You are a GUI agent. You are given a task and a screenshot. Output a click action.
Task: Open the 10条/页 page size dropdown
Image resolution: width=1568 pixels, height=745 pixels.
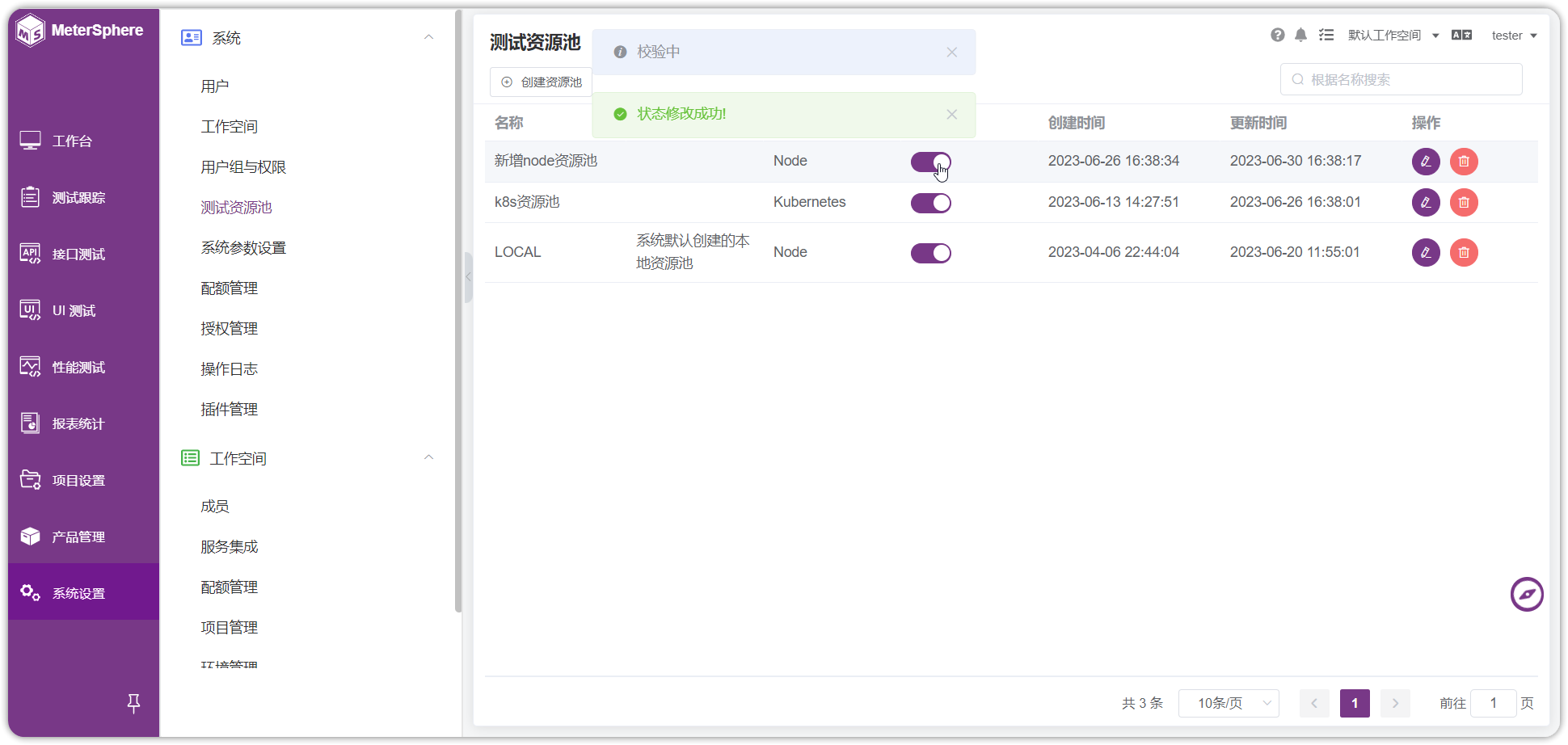tap(1229, 703)
